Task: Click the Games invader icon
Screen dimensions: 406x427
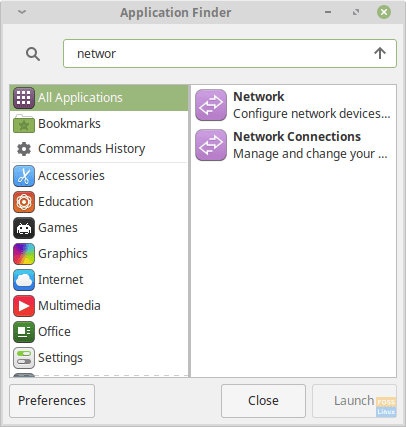Action: (24, 228)
